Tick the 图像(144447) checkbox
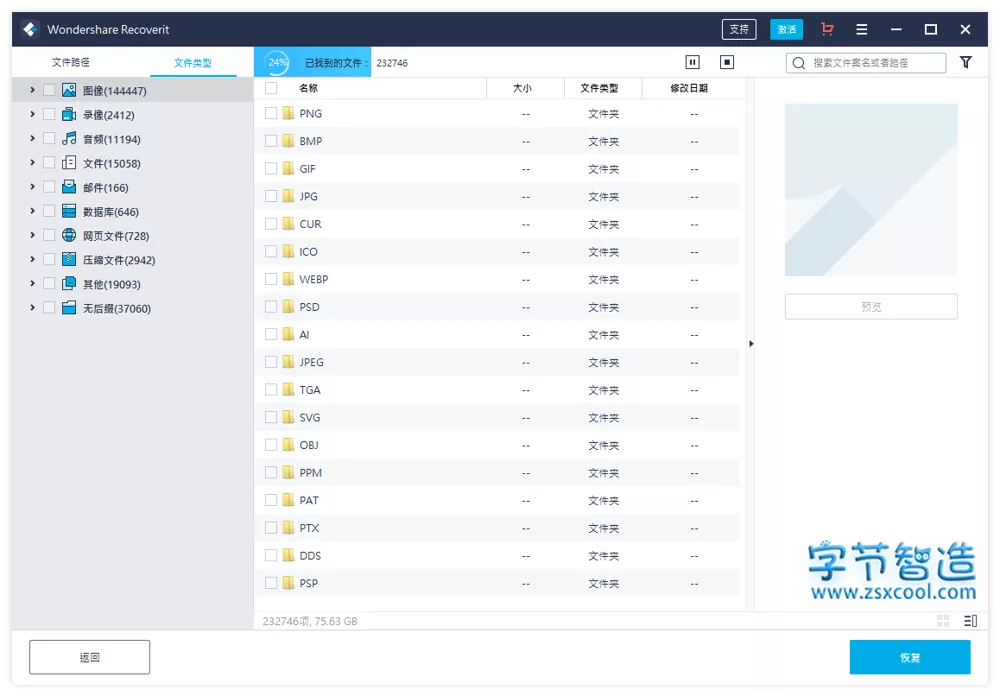 tap(48, 90)
